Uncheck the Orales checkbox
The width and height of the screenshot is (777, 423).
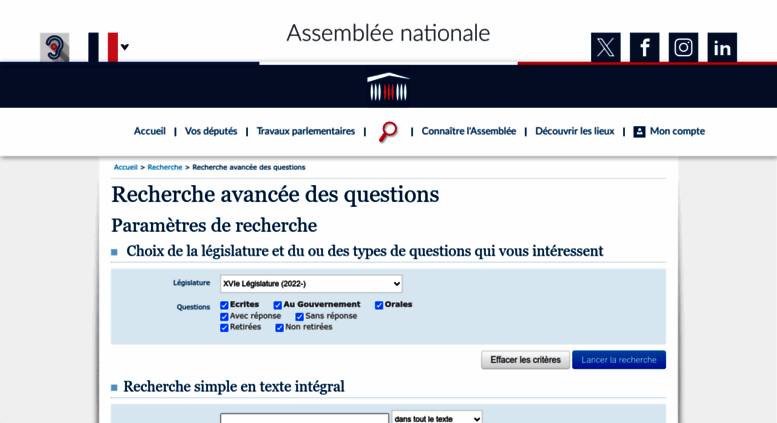pyautogui.click(x=379, y=305)
